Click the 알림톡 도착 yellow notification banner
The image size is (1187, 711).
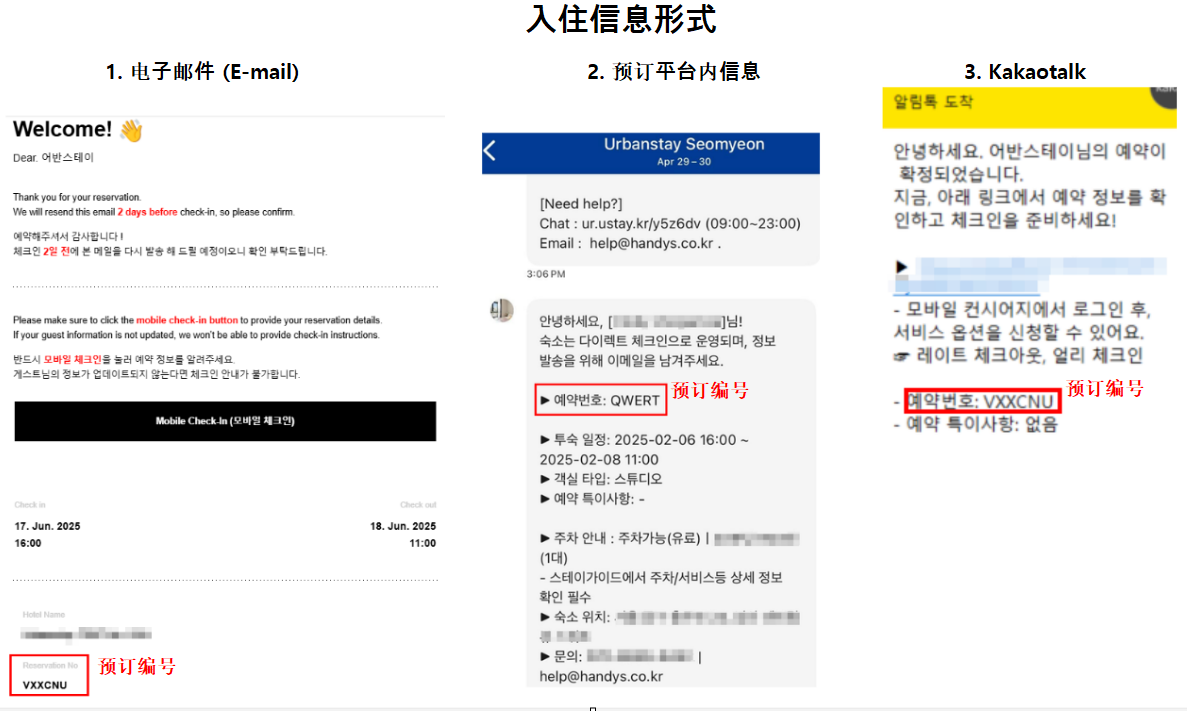click(x=1029, y=107)
